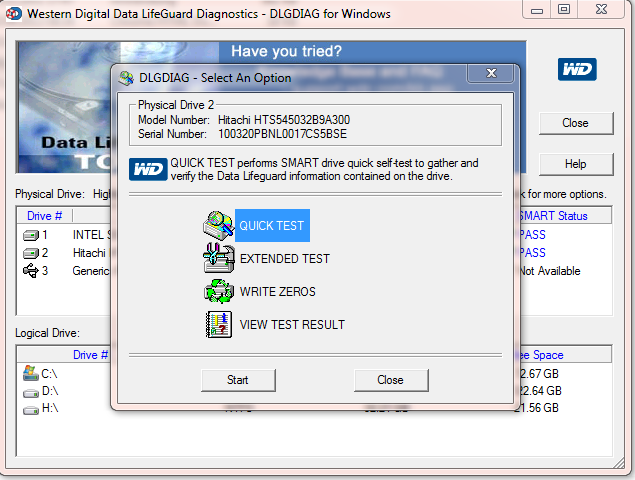Choose the VIEW TEST RESULT option label
Screen dimensions: 635x480
(x=292, y=325)
